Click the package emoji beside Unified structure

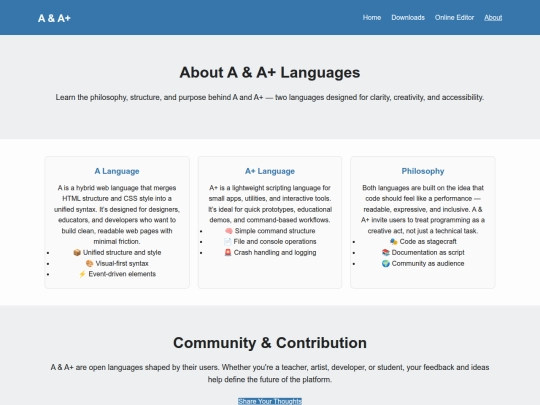tap(77, 252)
